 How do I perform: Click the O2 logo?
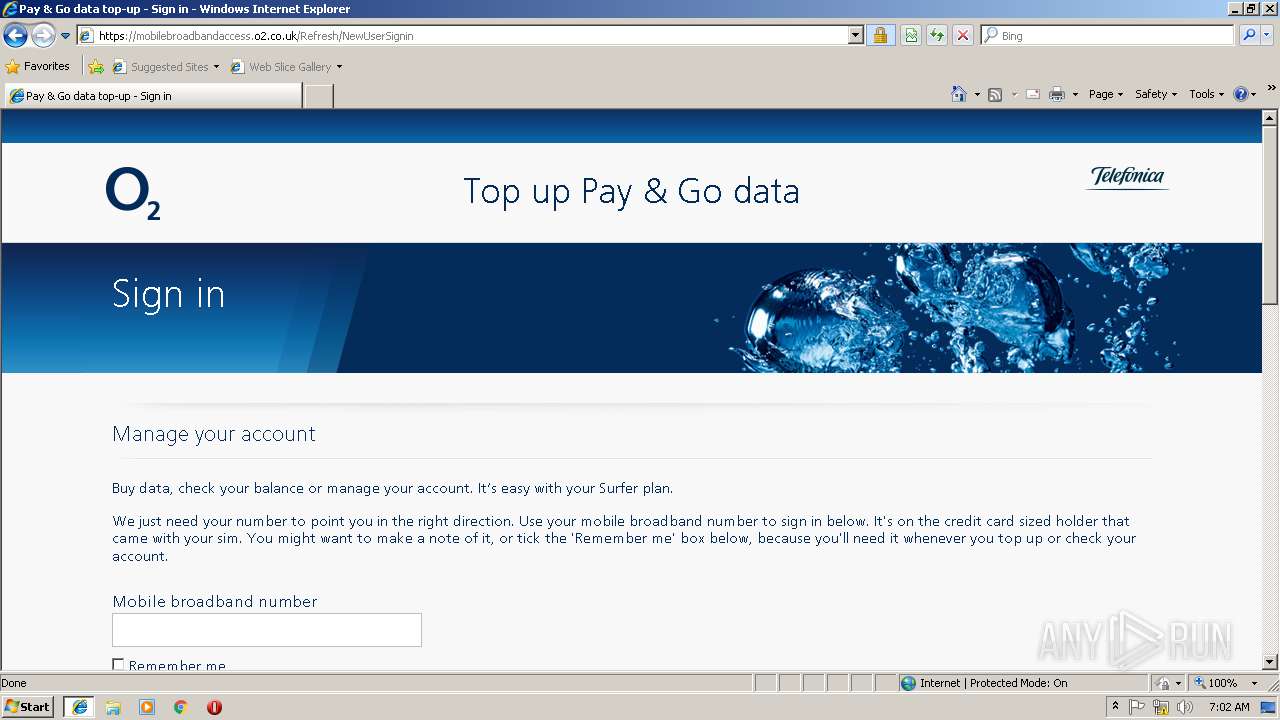[x=133, y=193]
